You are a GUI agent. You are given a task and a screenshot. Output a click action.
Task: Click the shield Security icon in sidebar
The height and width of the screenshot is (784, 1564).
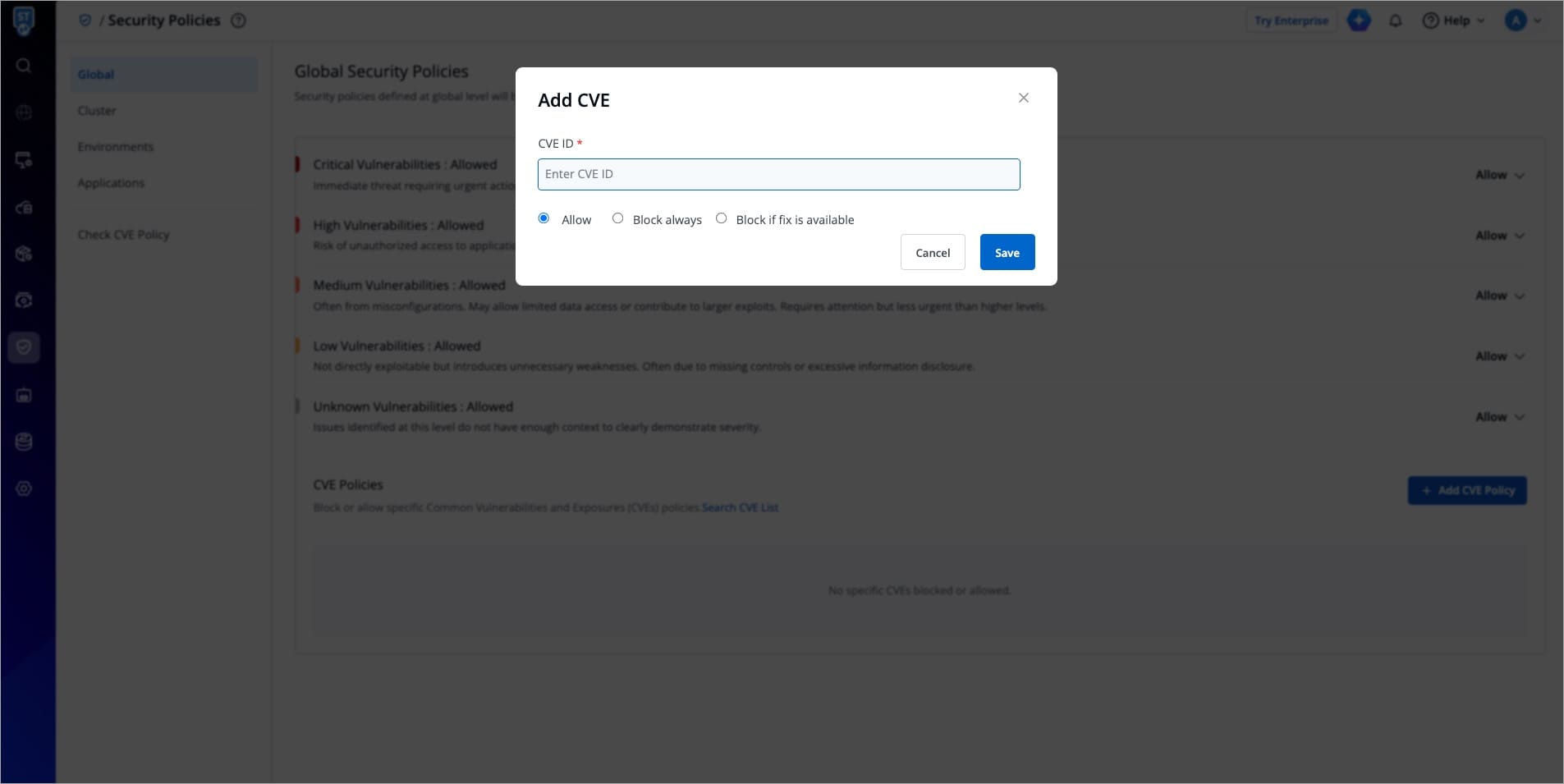click(24, 347)
